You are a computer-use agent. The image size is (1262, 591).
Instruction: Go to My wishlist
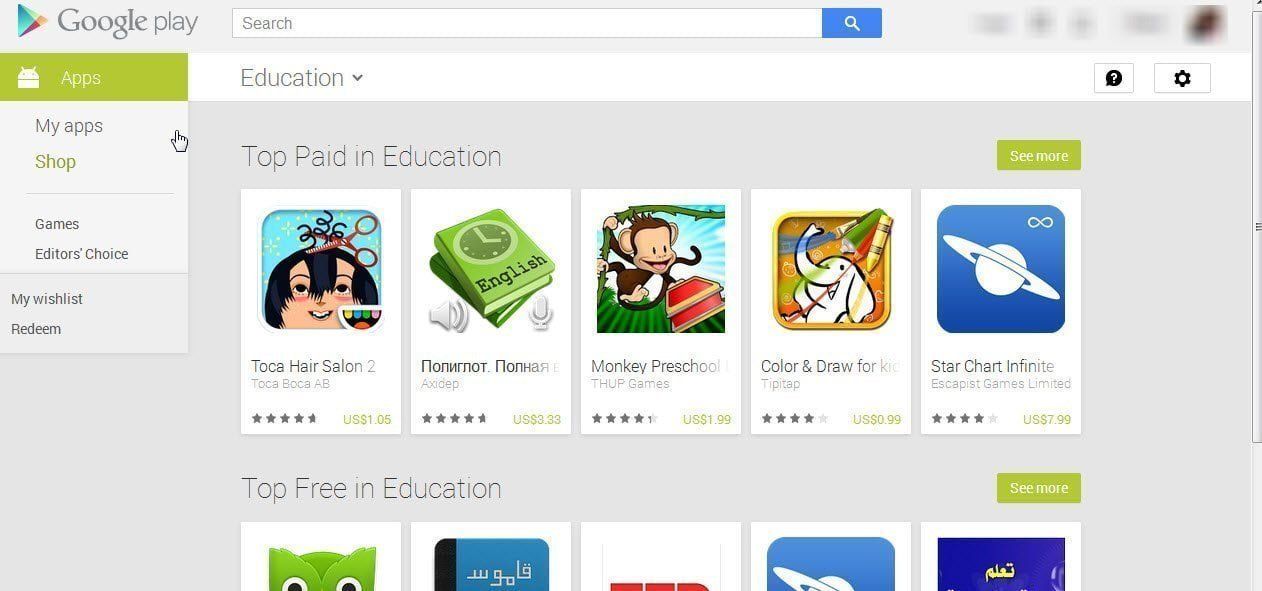(x=47, y=299)
